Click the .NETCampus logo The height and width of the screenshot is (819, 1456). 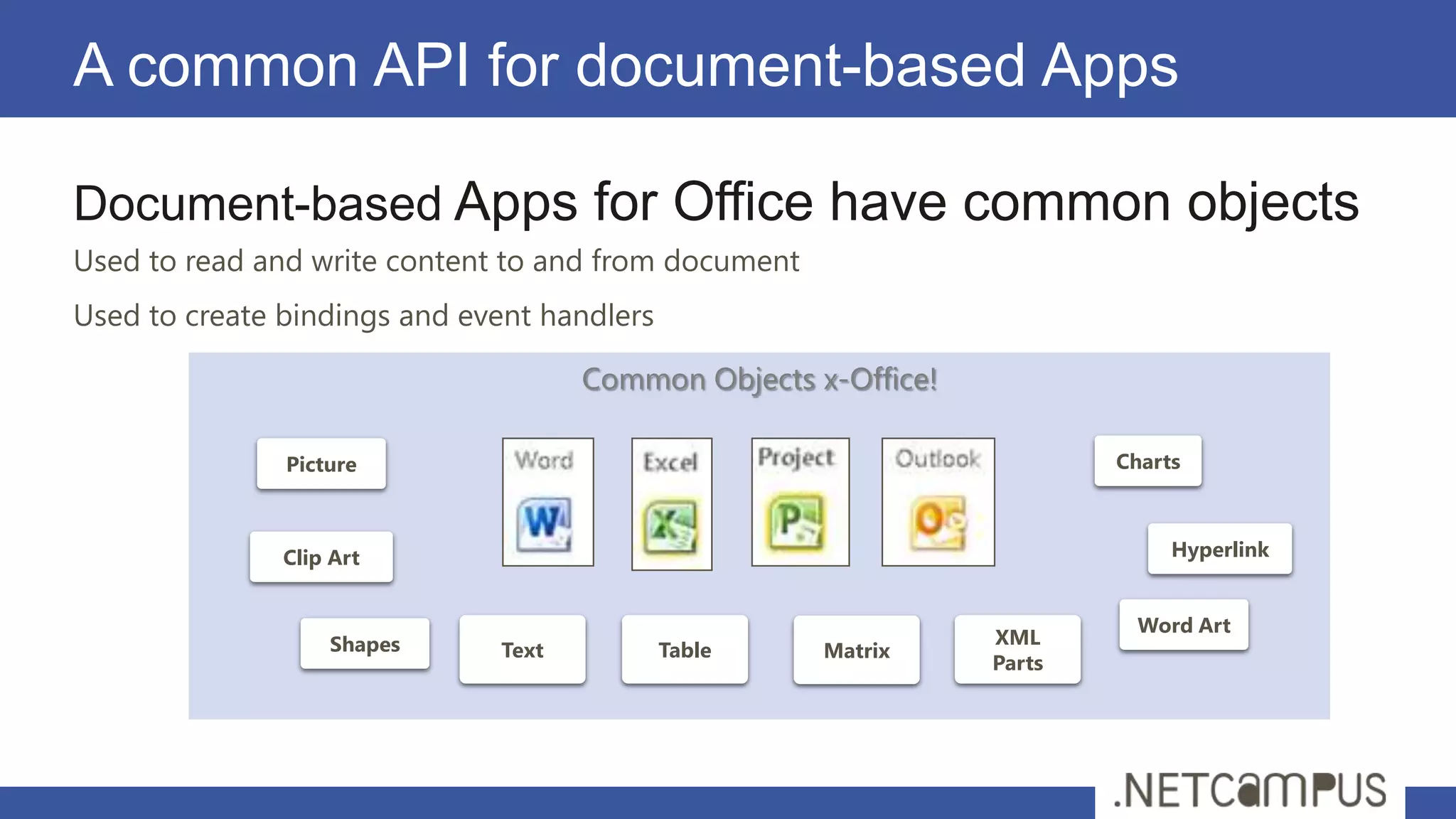tap(1250, 791)
